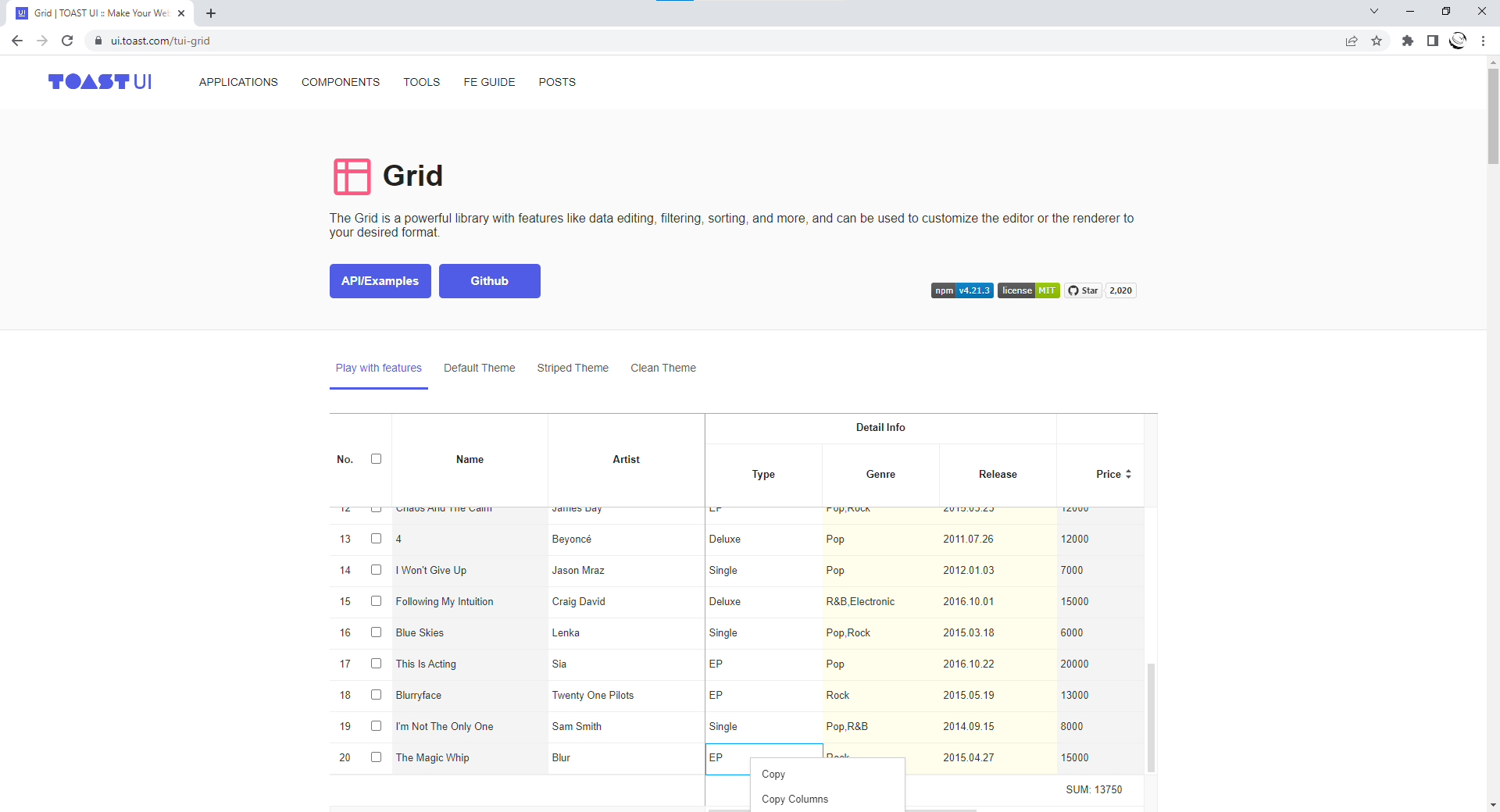The width and height of the screenshot is (1500, 812).
Task: View site lock information icon
Action: [x=98, y=41]
